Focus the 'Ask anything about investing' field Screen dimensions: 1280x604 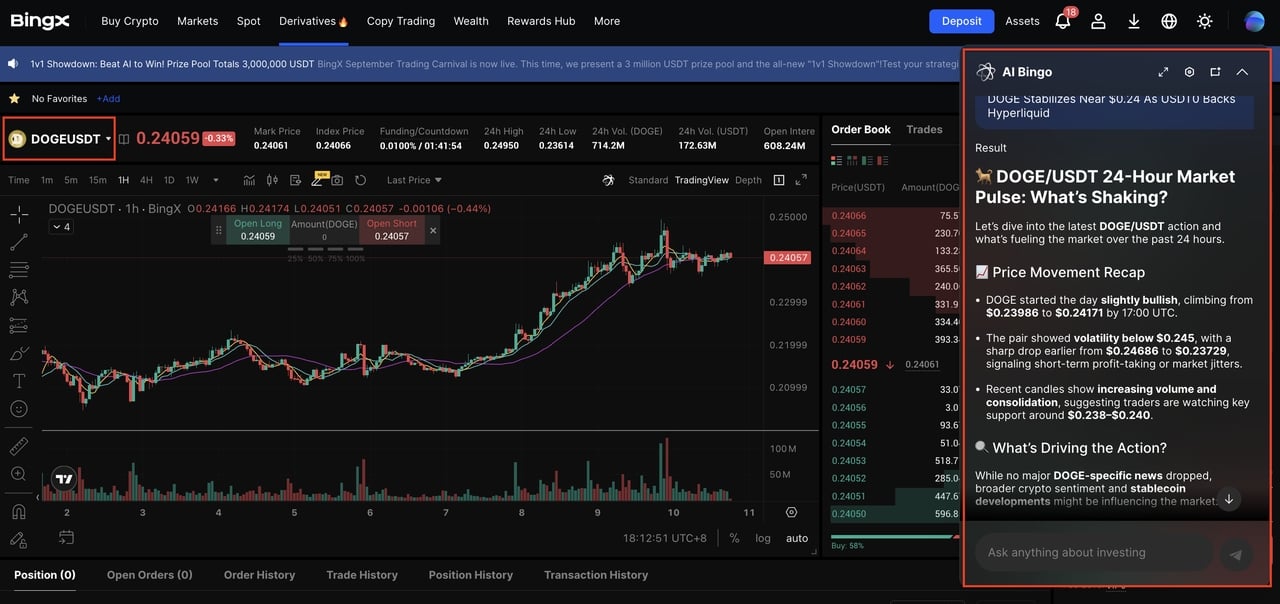(x=1093, y=552)
